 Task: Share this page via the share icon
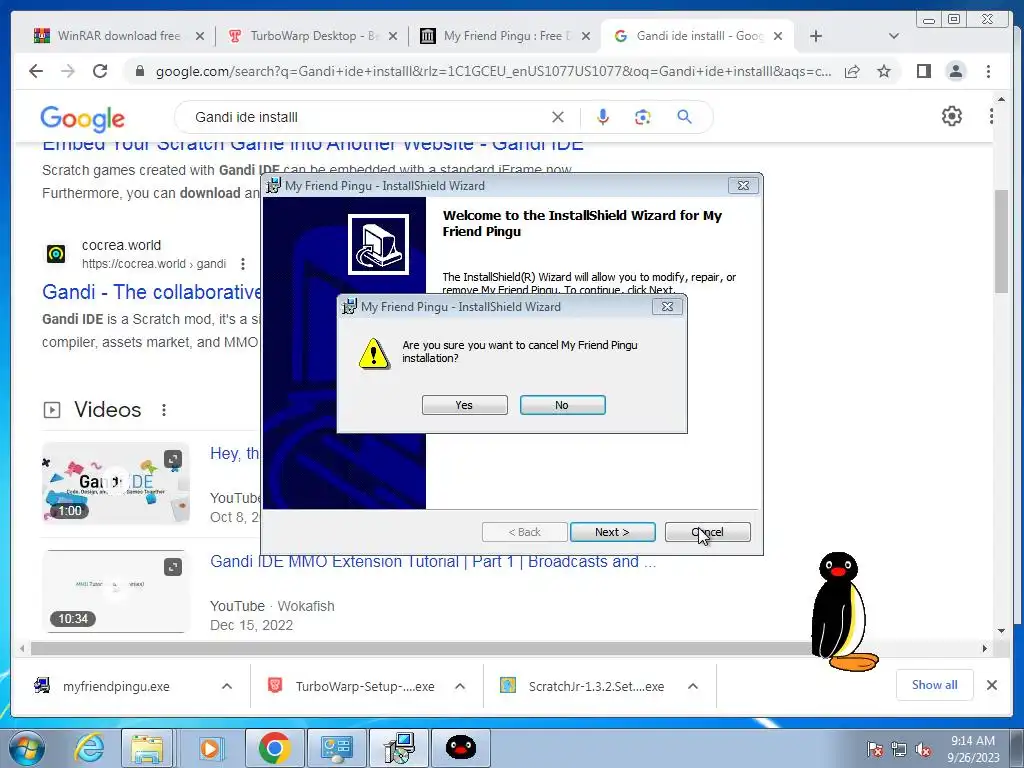(852, 71)
